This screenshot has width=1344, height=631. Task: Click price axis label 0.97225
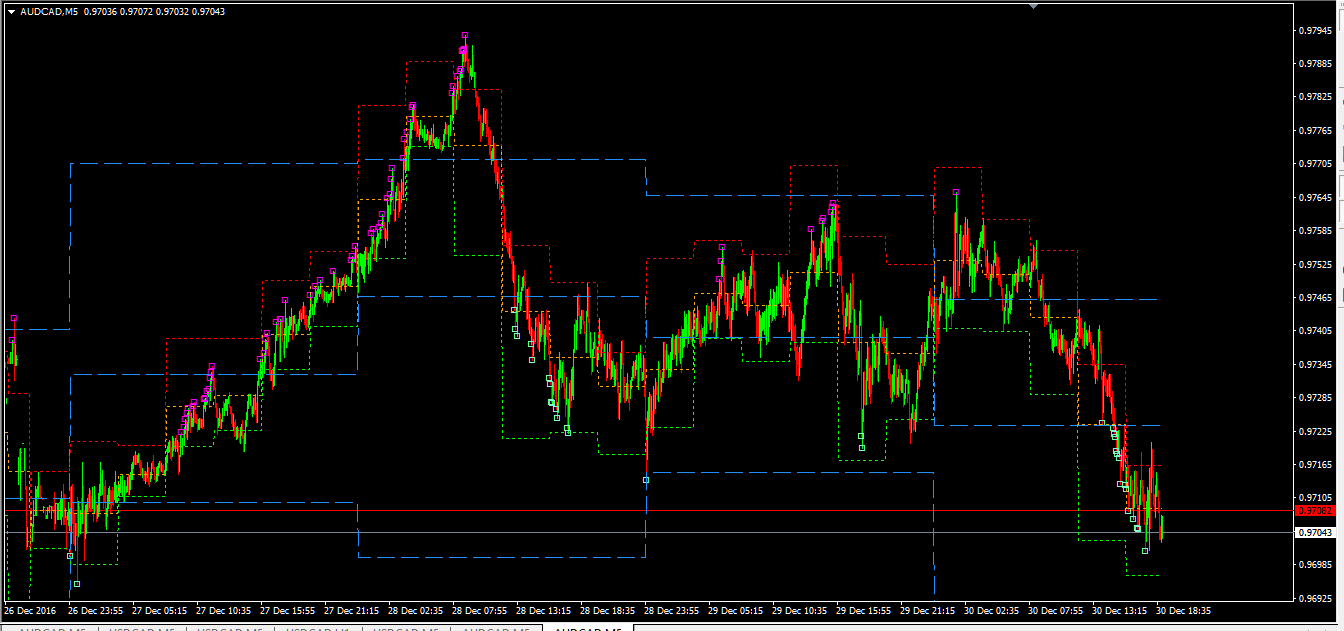click(1315, 432)
